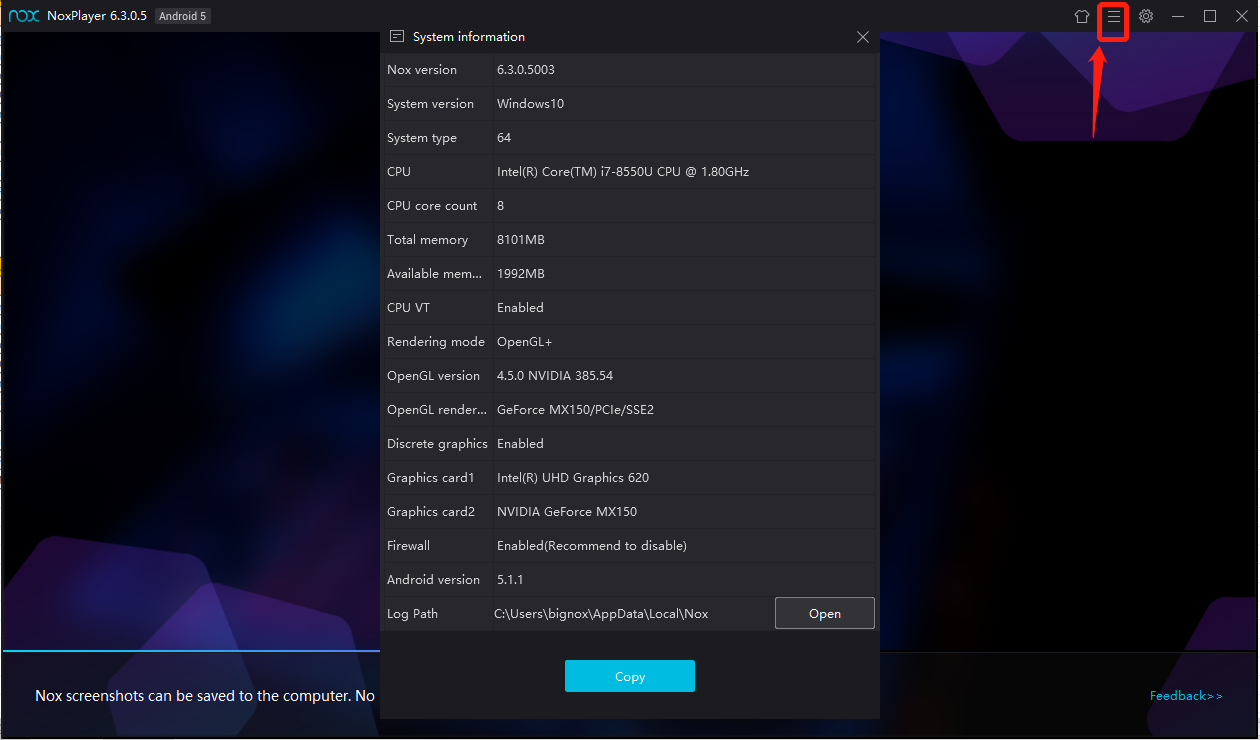Click the Open button for Log Path
1260x740 pixels.
click(x=824, y=613)
